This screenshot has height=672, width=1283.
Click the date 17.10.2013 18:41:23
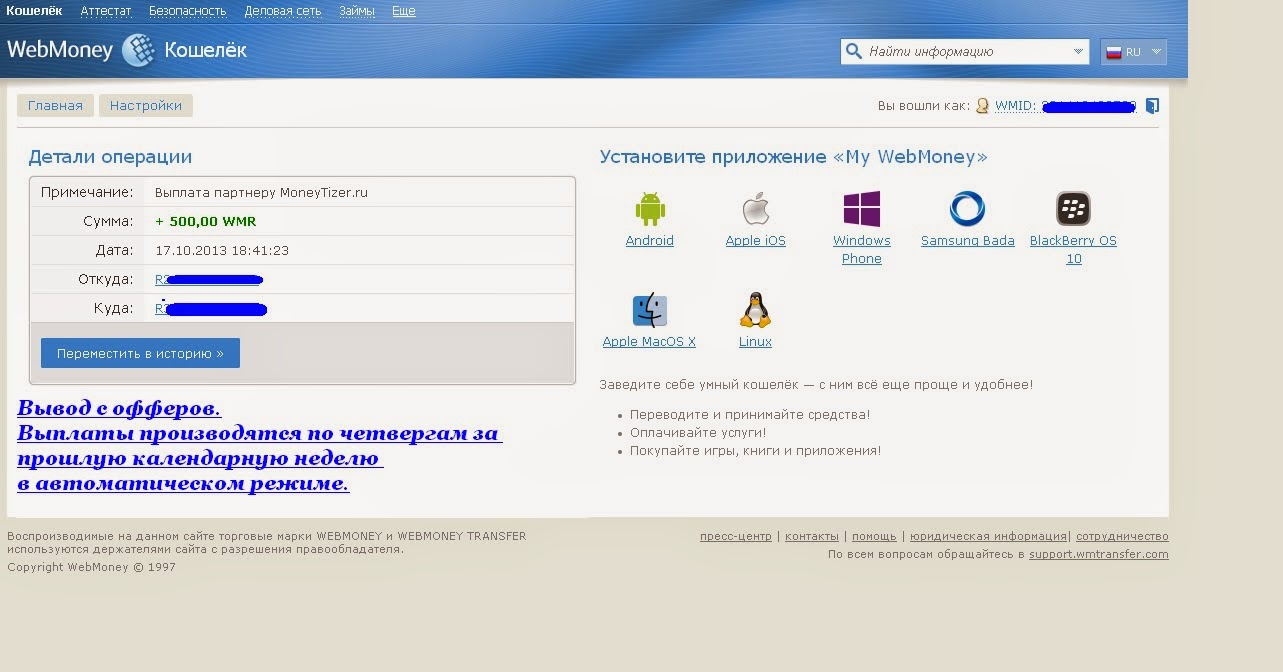(222, 251)
